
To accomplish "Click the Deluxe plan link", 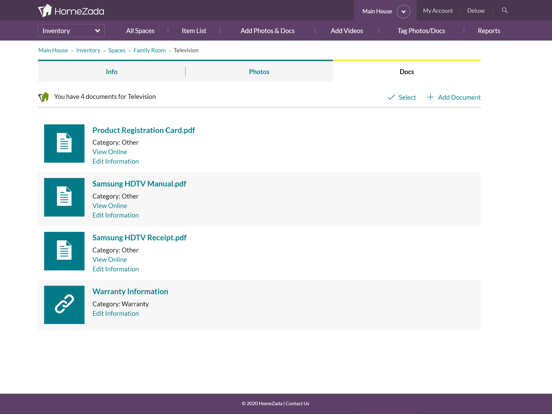I will coord(476,11).
